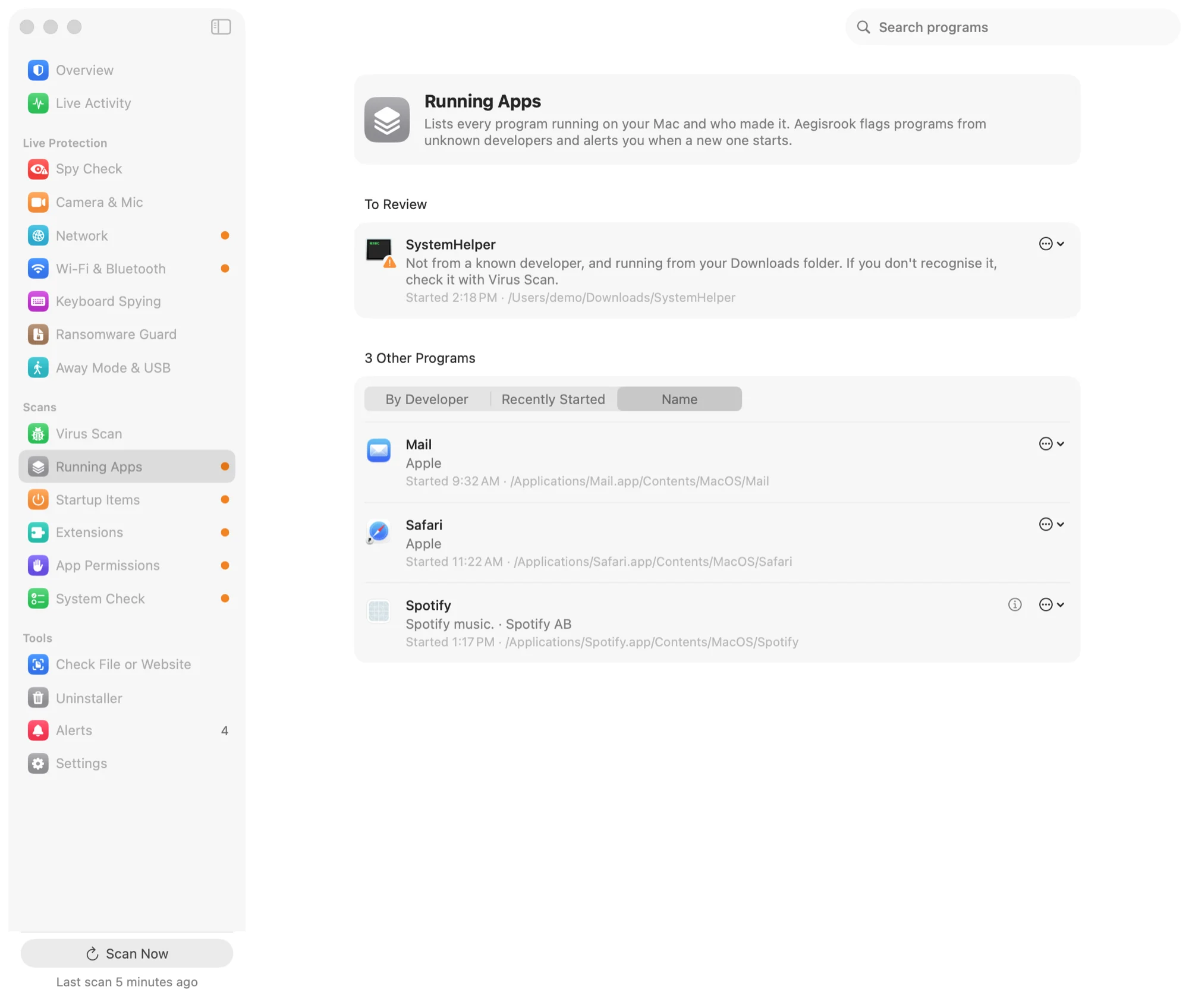Image resolution: width=1189 pixels, height=1008 pixels.
Task: Select the Safari app name
Action: 424,525
